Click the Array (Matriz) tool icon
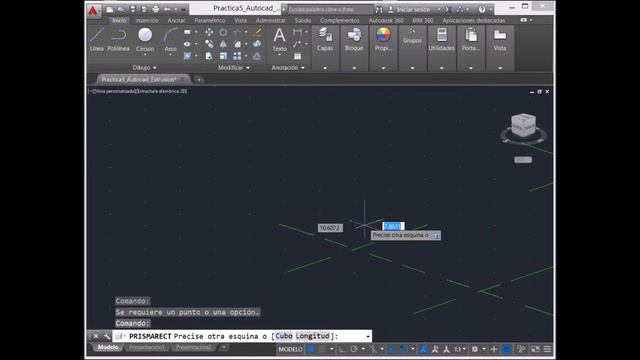640x360 pixels. (x=237, y=56)
